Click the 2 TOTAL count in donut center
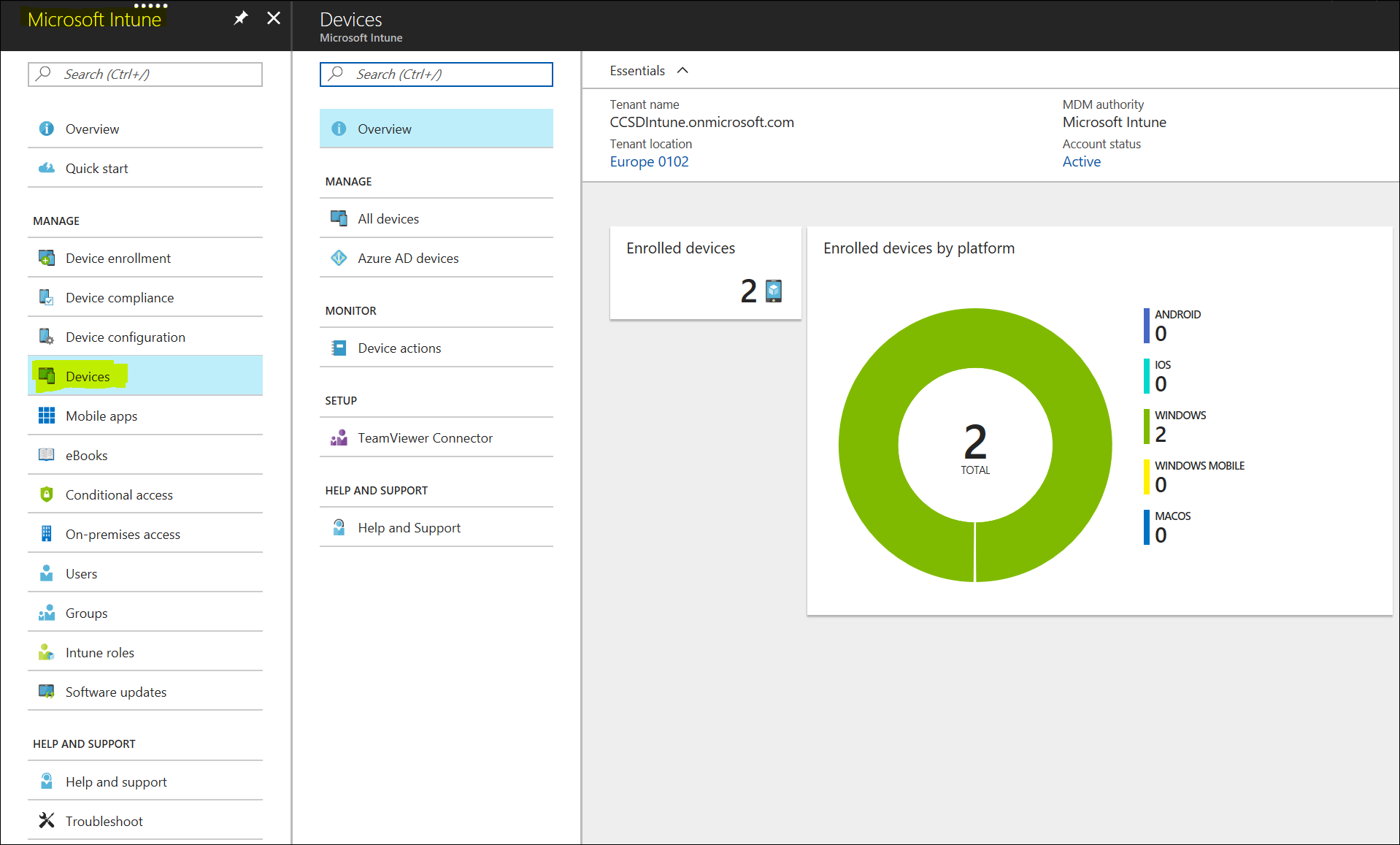The image size is (1400, 845). pyautogui.click(x=975, y=449)
